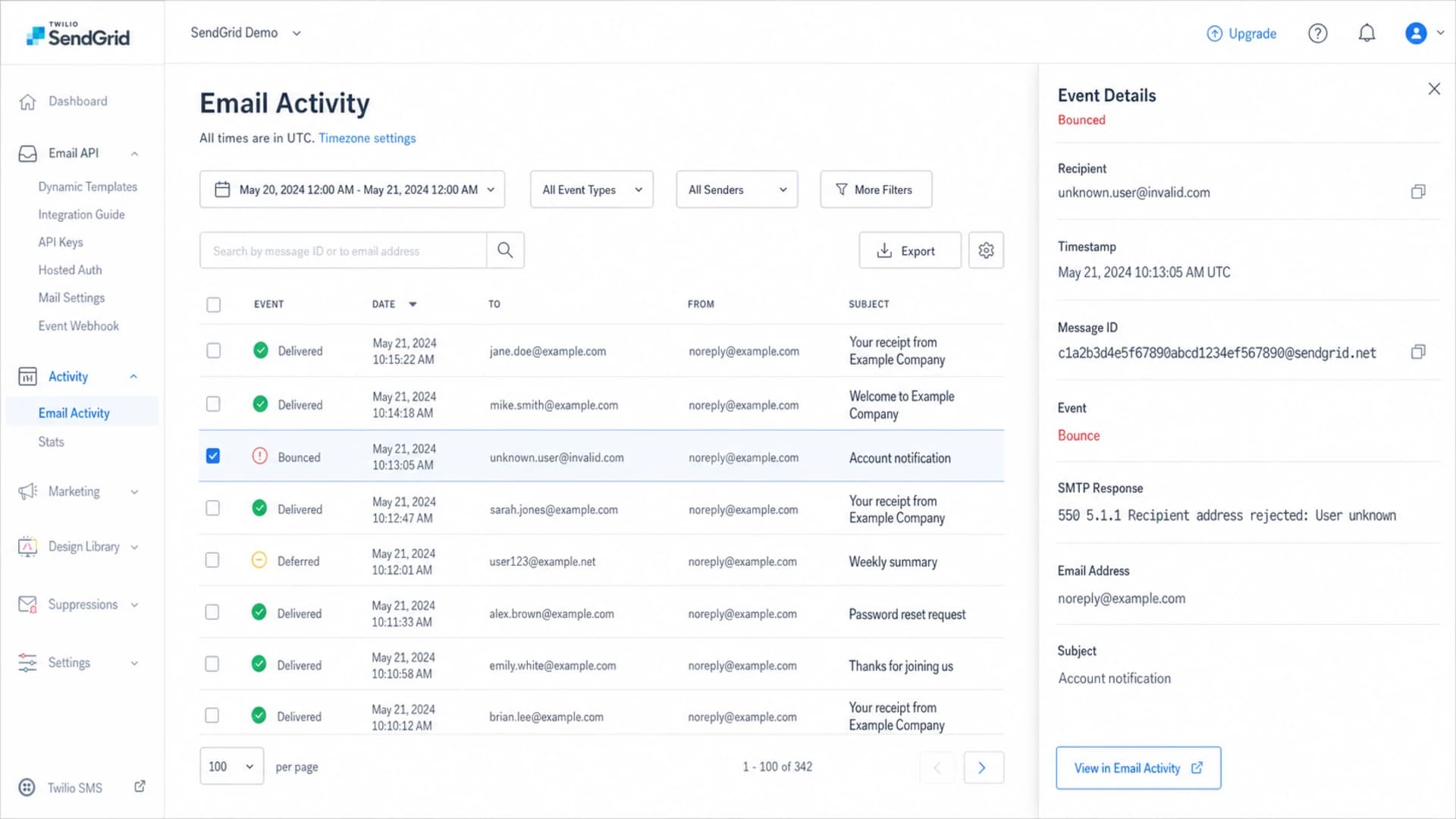The width and height of the screenshot is (1456, 819).
Task: Focus the message ID search field
Action: coord(343,250)
